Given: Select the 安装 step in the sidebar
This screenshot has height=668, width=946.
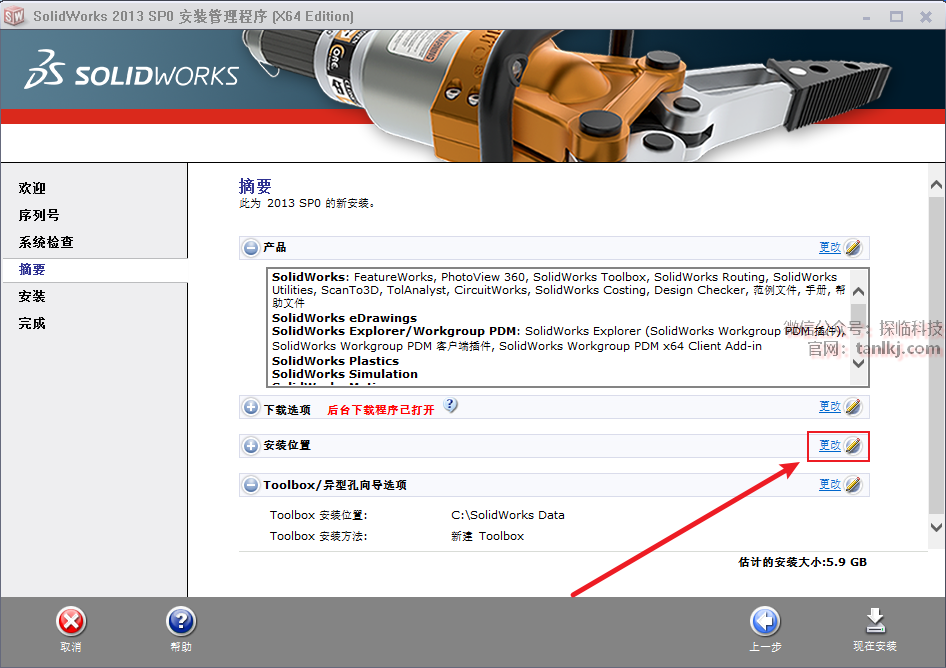Looking at the screenshot, I should pyautogui.click(x=32, y=296).
